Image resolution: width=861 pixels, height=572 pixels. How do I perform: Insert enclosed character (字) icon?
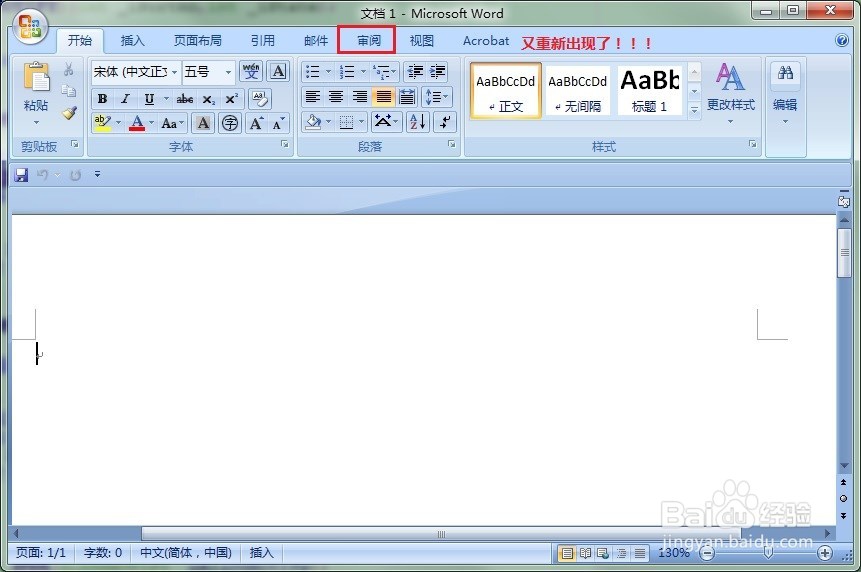pos(230,123)
